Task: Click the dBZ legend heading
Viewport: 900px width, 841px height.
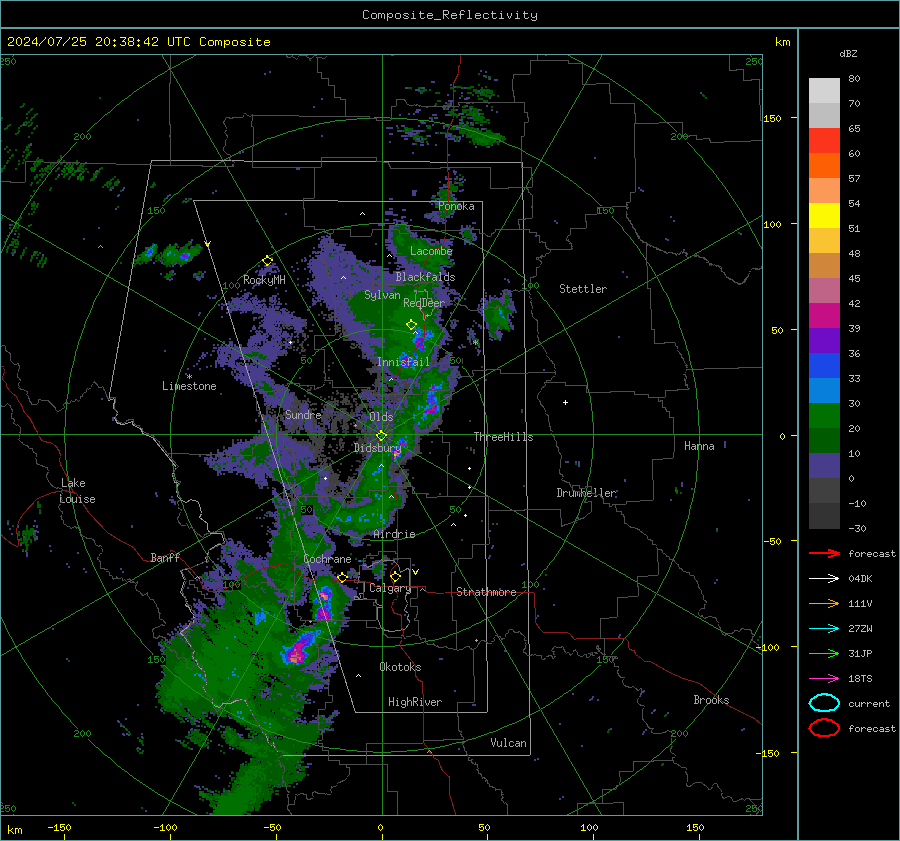Action: pos(848,54)
